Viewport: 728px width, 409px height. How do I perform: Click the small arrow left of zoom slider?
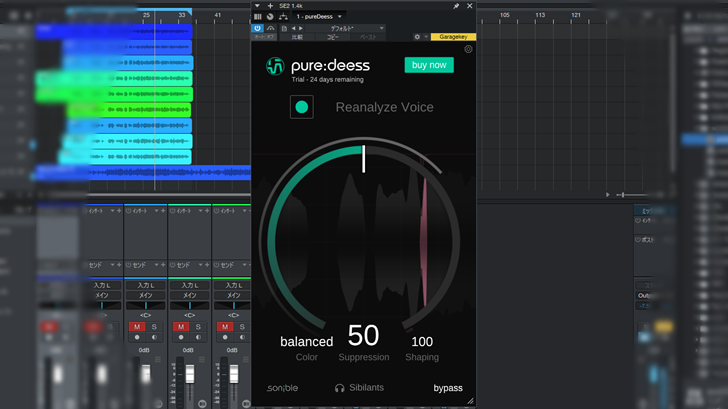point(607,195)
